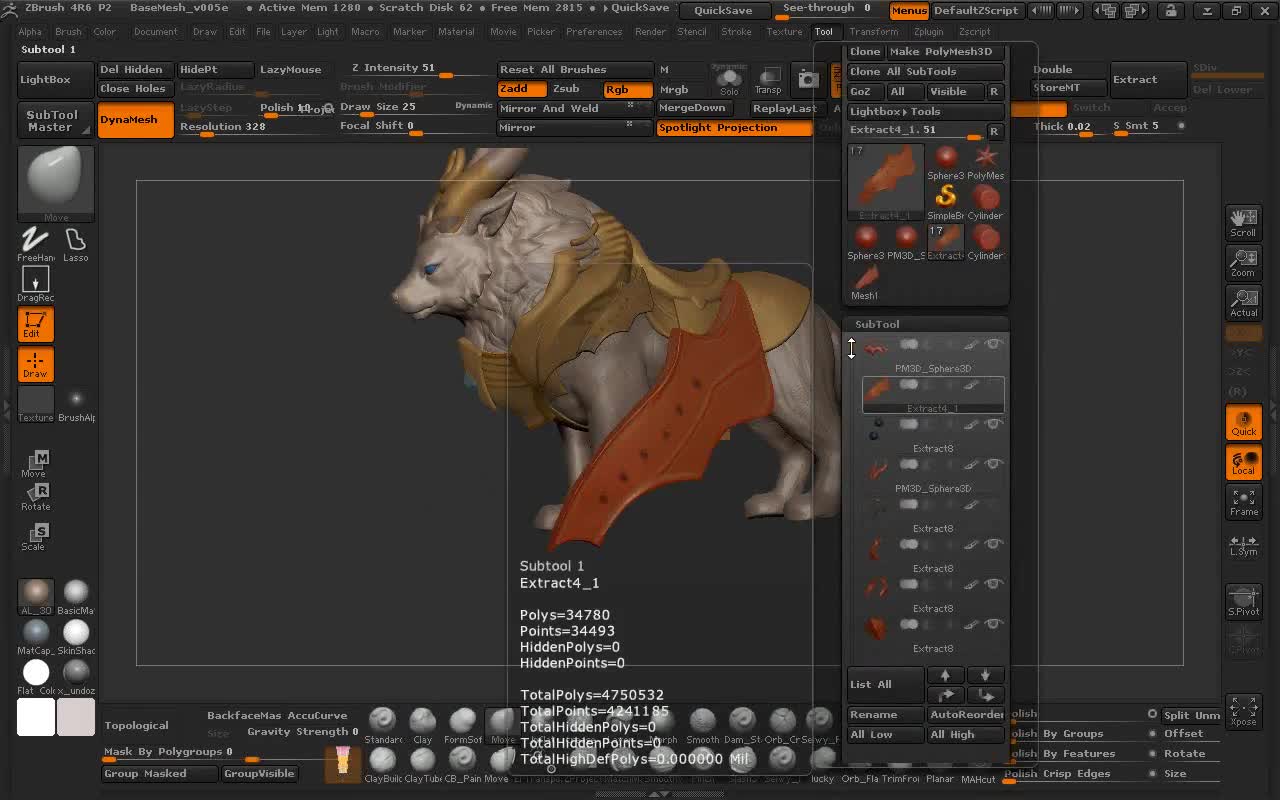The image size is (1280, 800).
Task: Move subtool up with arrow button
Action: click(x=945, y=675)
